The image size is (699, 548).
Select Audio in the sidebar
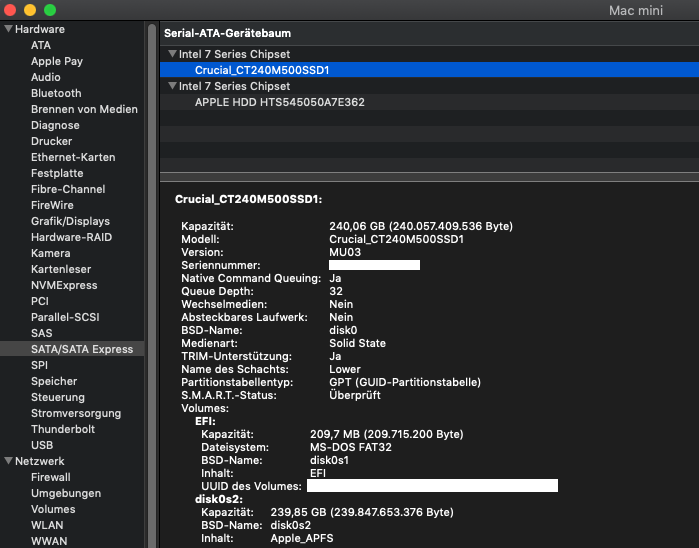(x=46, y=77)
